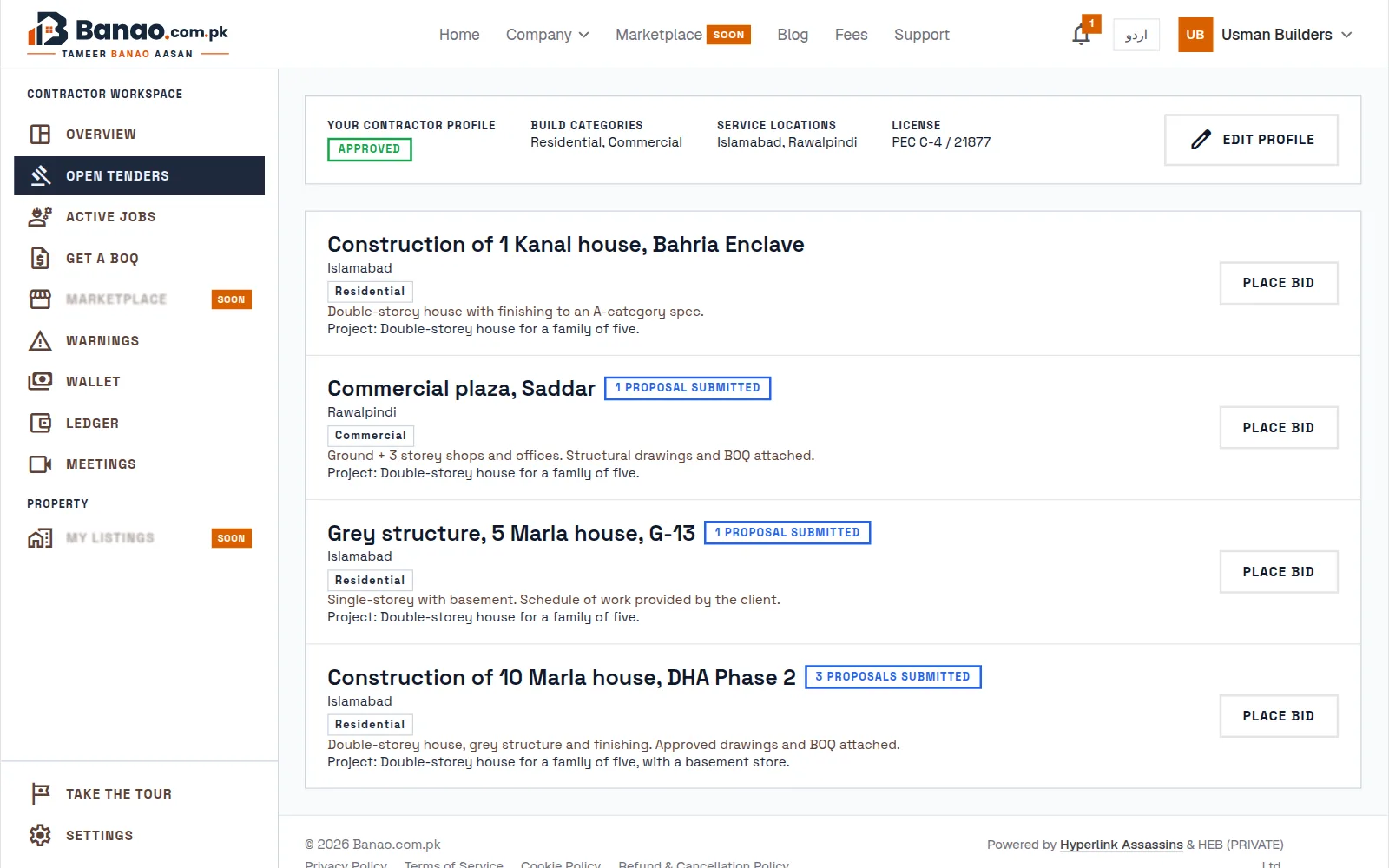Click the Overview sidebar icon
Screen dimensions: 1389x868
(x=40, y=134)
